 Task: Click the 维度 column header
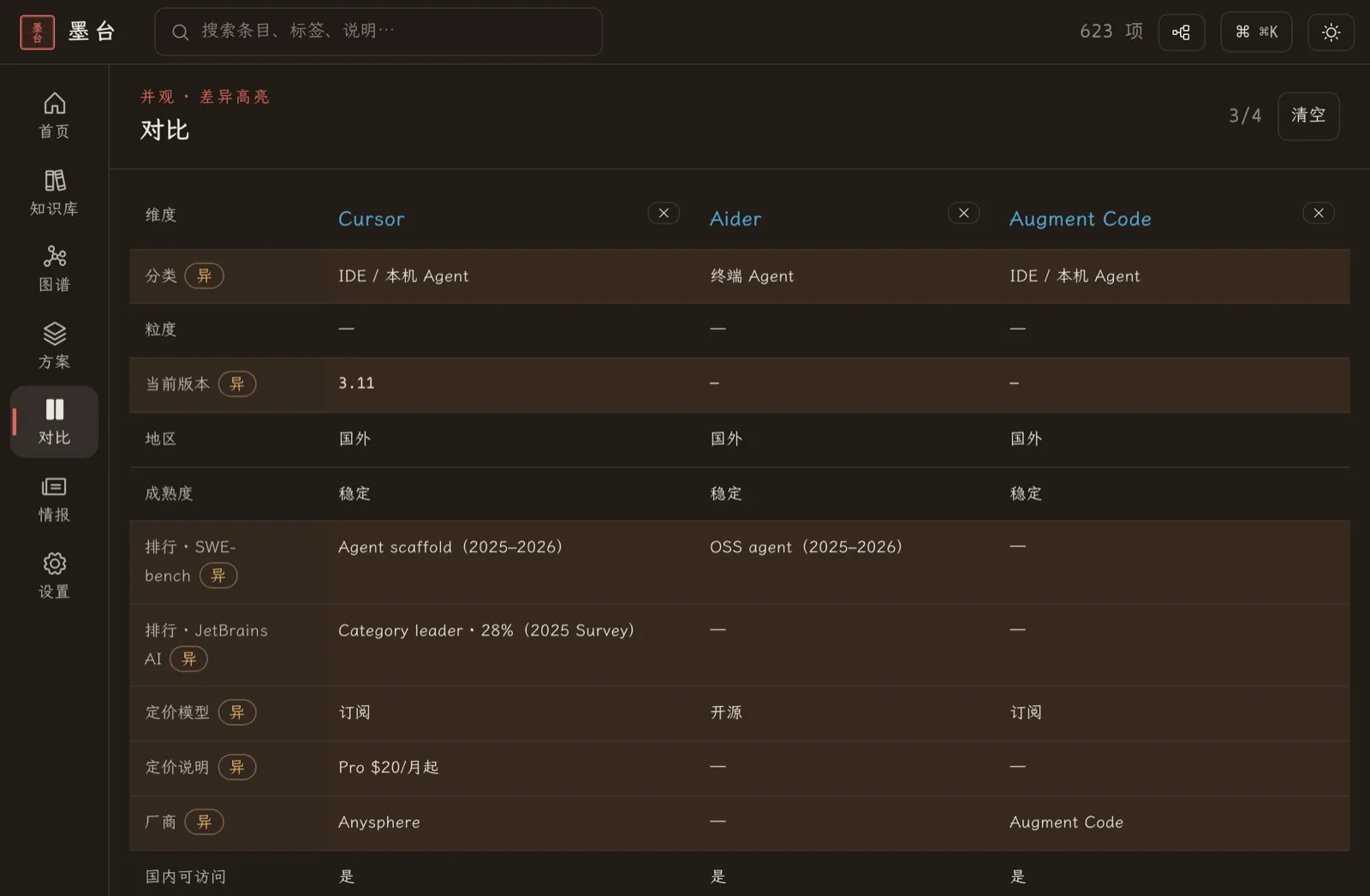tap(161, 215)
